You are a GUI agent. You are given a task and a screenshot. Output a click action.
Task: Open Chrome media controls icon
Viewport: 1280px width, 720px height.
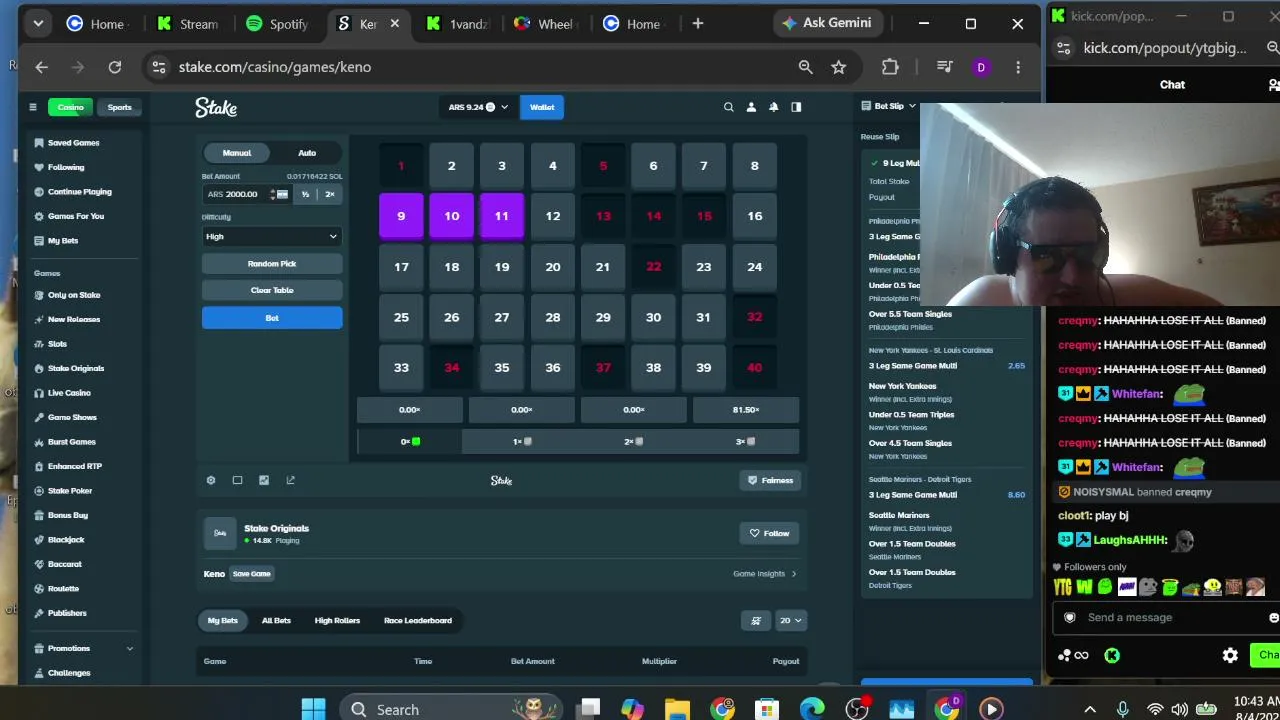[x=944, y=67]
